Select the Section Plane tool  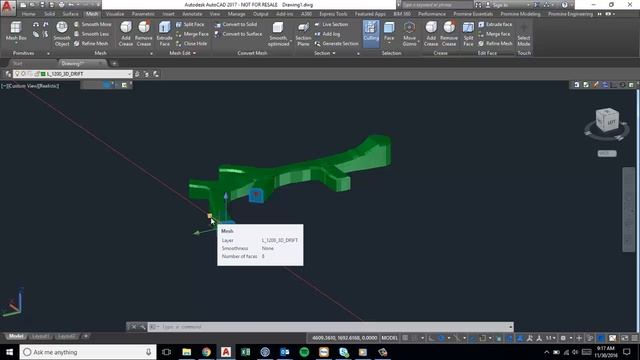click(303, 33)
